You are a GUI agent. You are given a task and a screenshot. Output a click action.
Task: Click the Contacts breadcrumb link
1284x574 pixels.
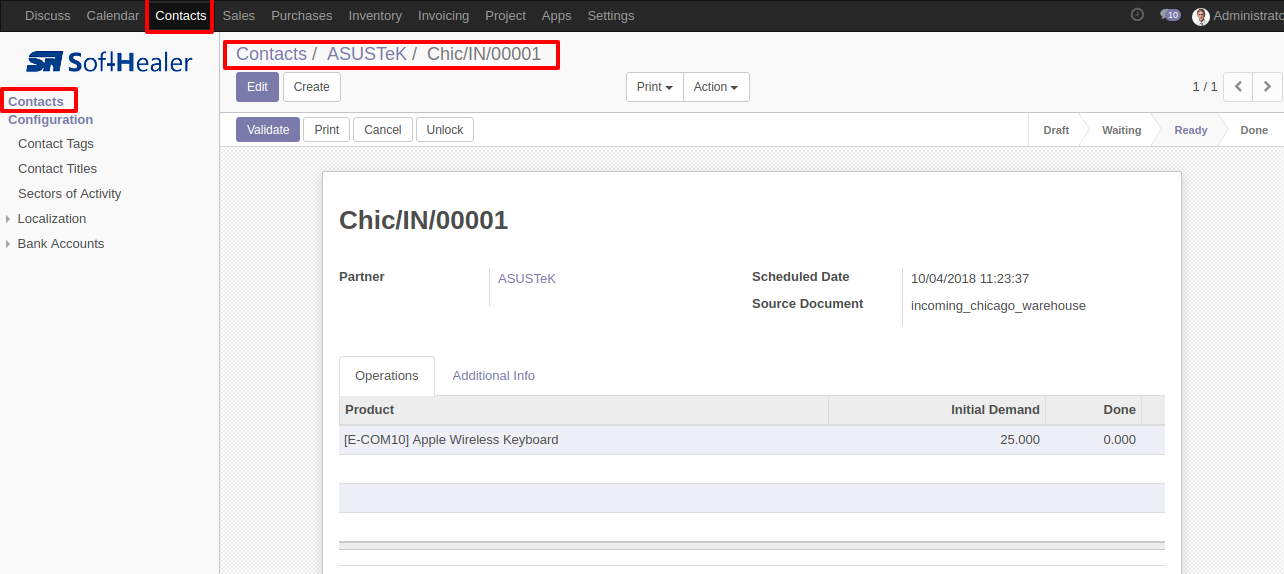(271, 54)
